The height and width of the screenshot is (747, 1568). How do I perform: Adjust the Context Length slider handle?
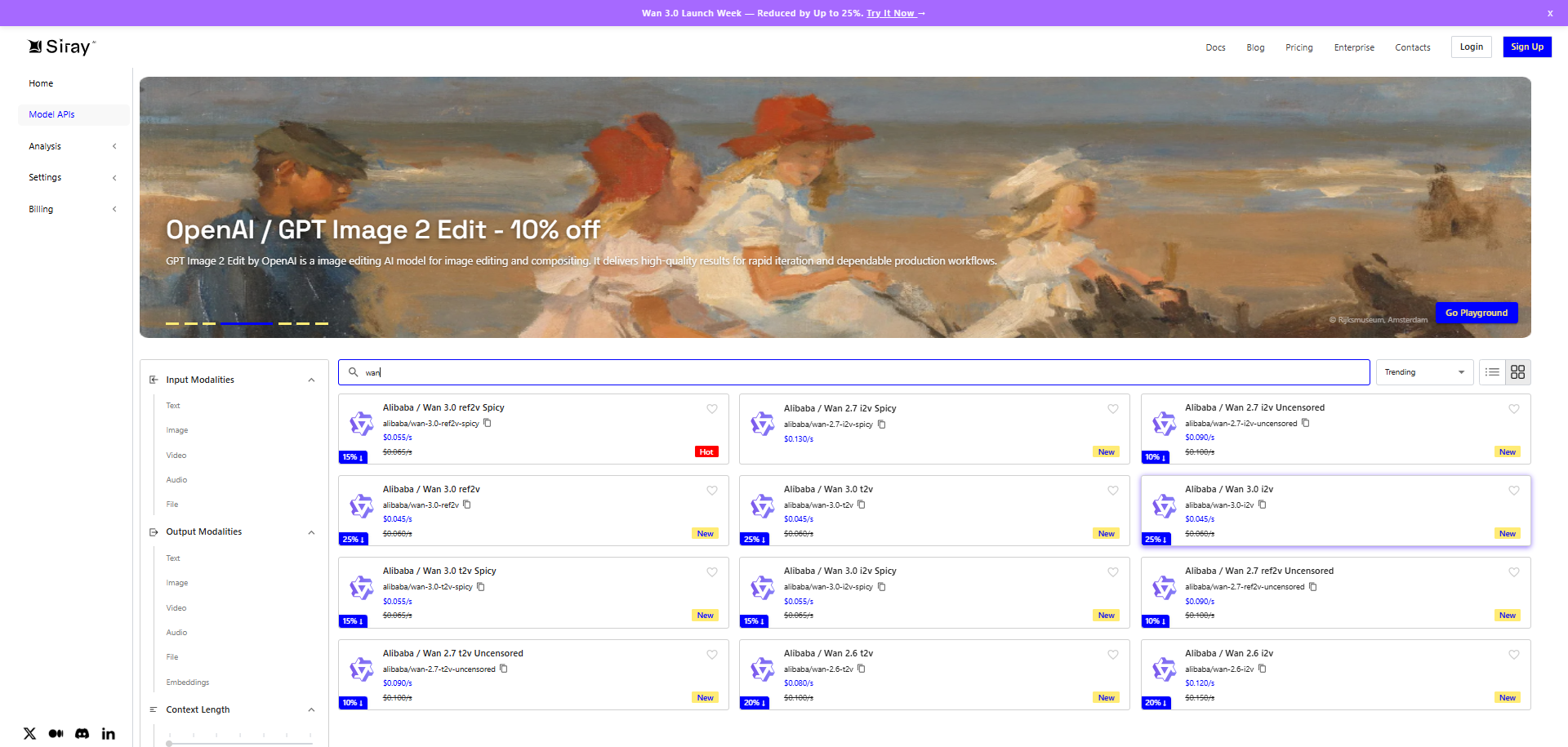point(169,743)
